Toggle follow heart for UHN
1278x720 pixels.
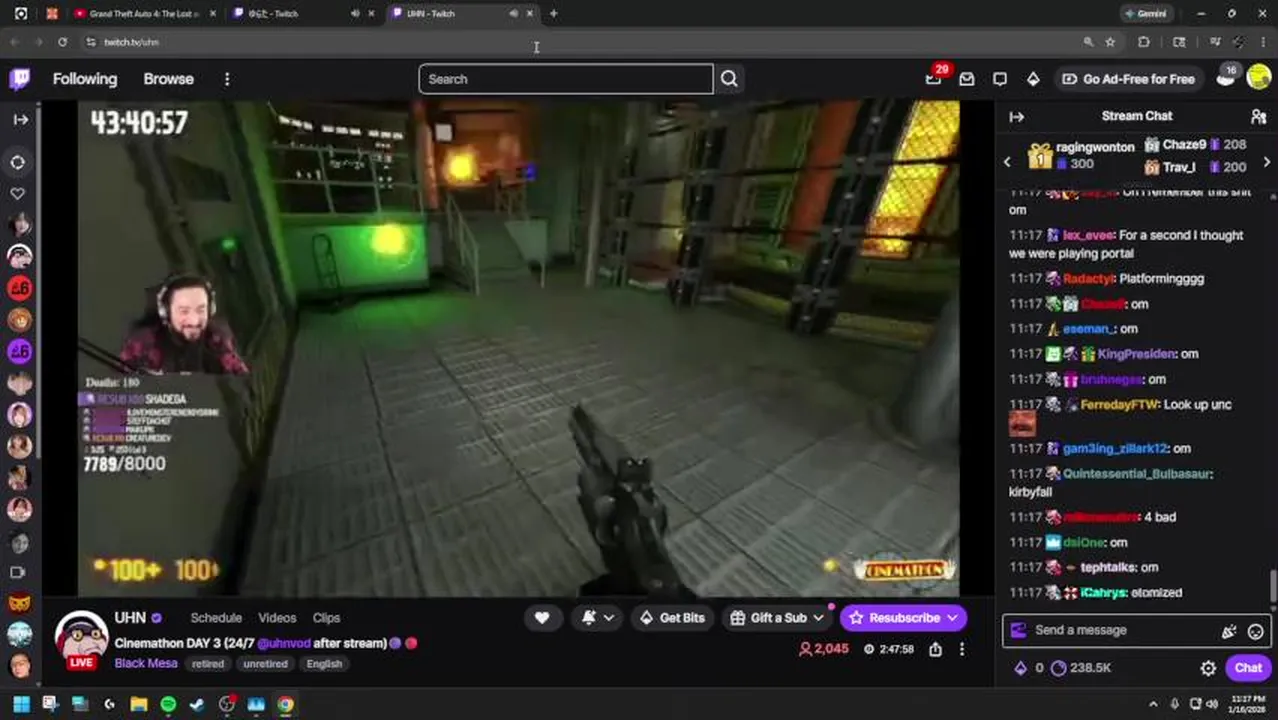tap(542, 618)
